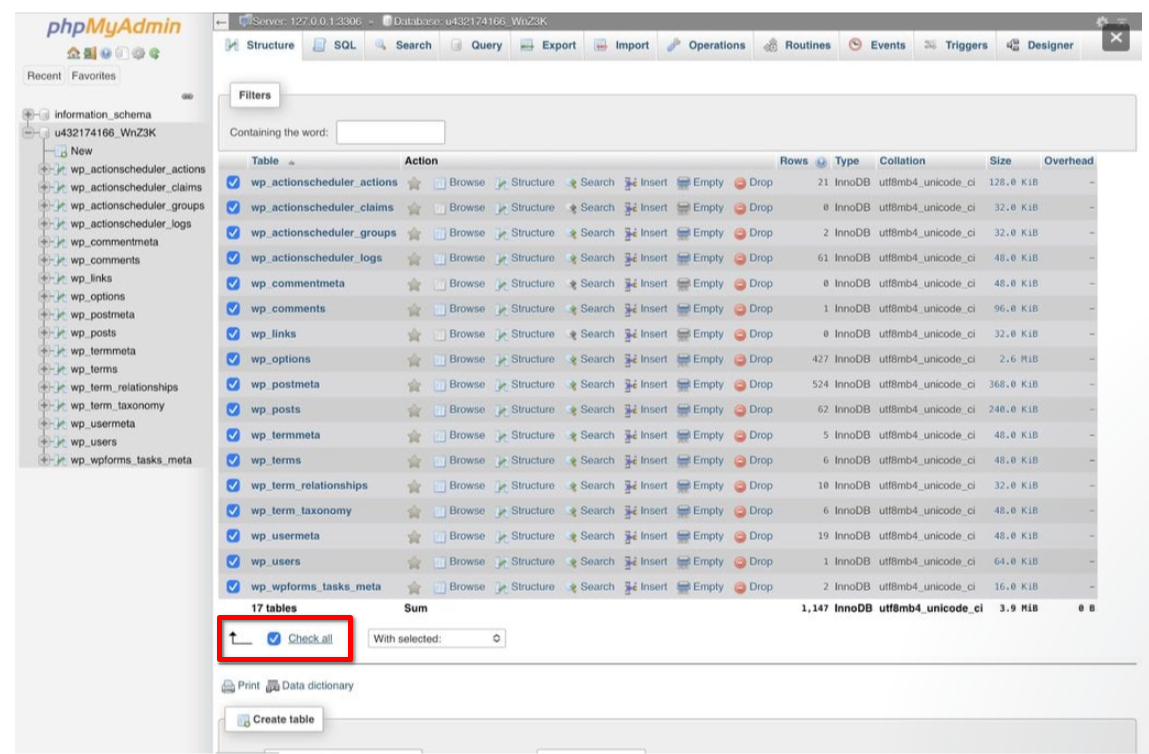1149x754 pixels.
Task: Uncheck the wp_commentmeta row checkbox
Action: click(233, 284)
